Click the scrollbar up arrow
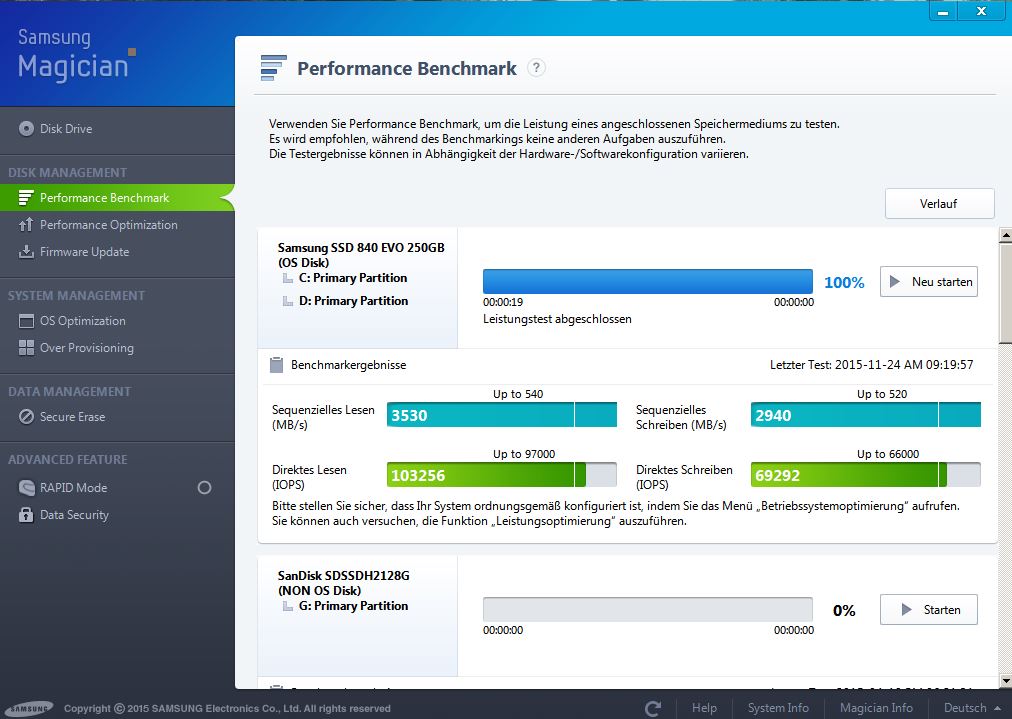The width and height of the screenshot is (1012, 719). pyautogui.click(x=1005, y=235)
